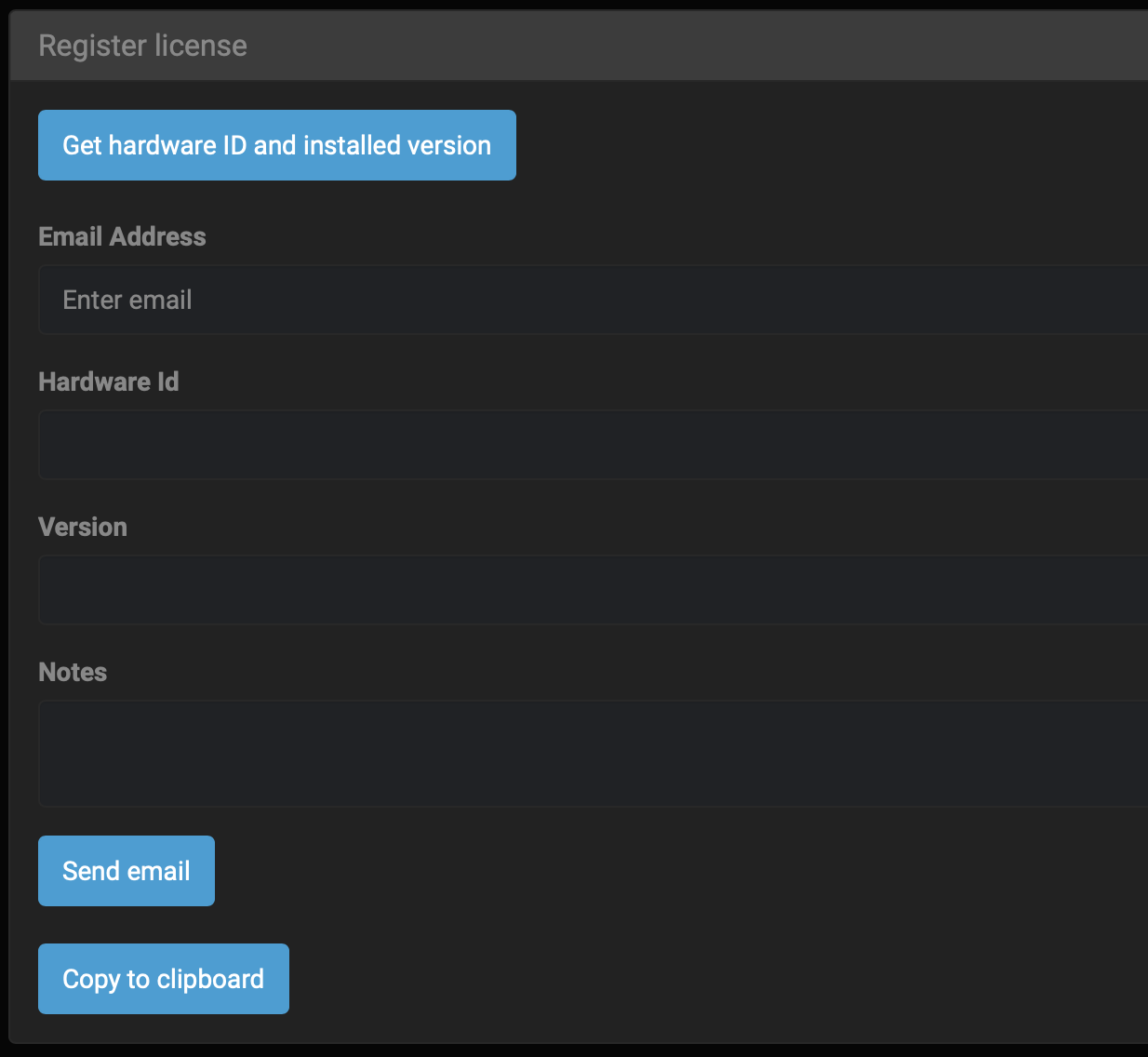Click the Version field label
1148x1057 pixels.
(x=83, y=527)
